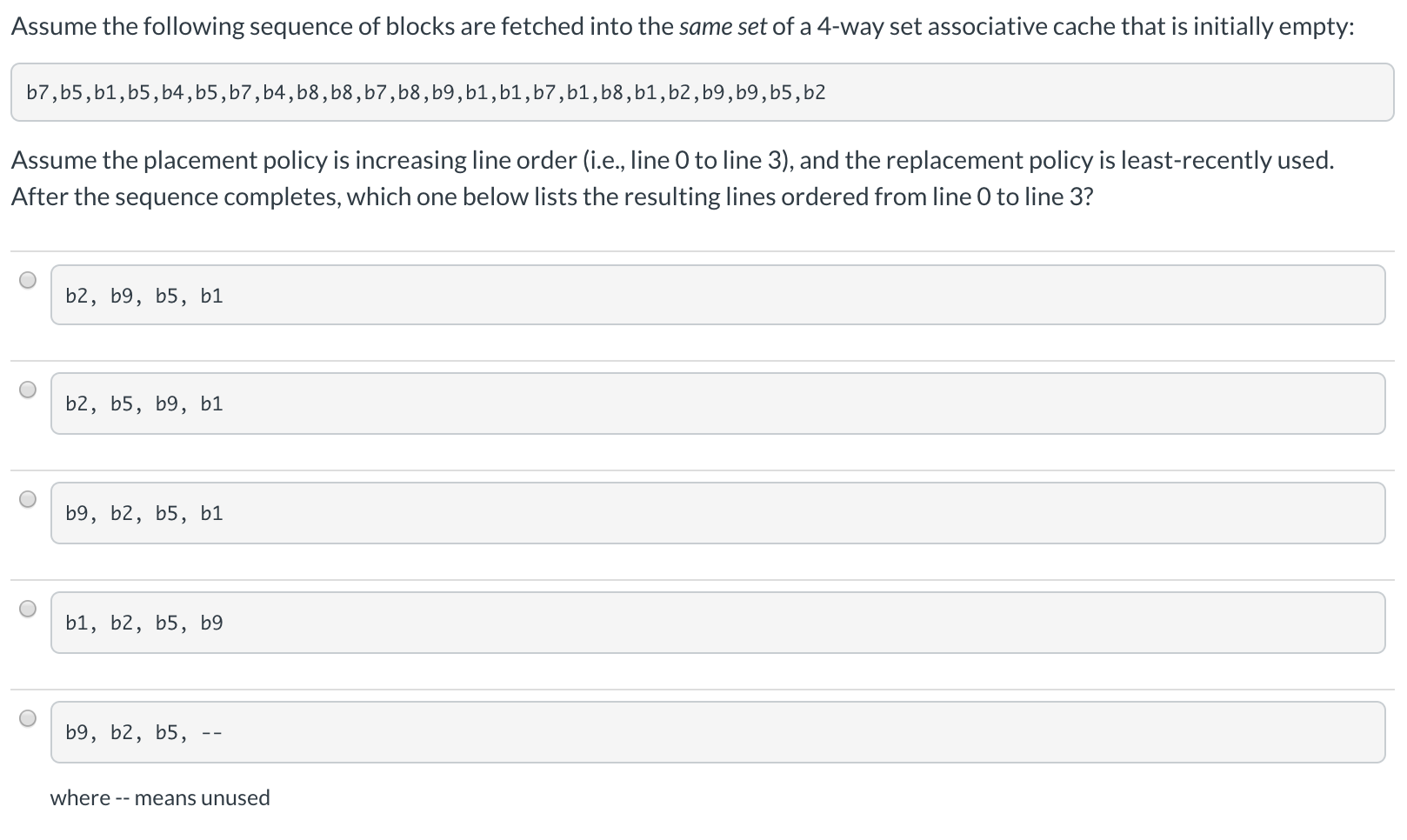1407x840 pixels.
Task: Select the radio button for "b9, b2, b5, b1"
Action: [28, 499]
